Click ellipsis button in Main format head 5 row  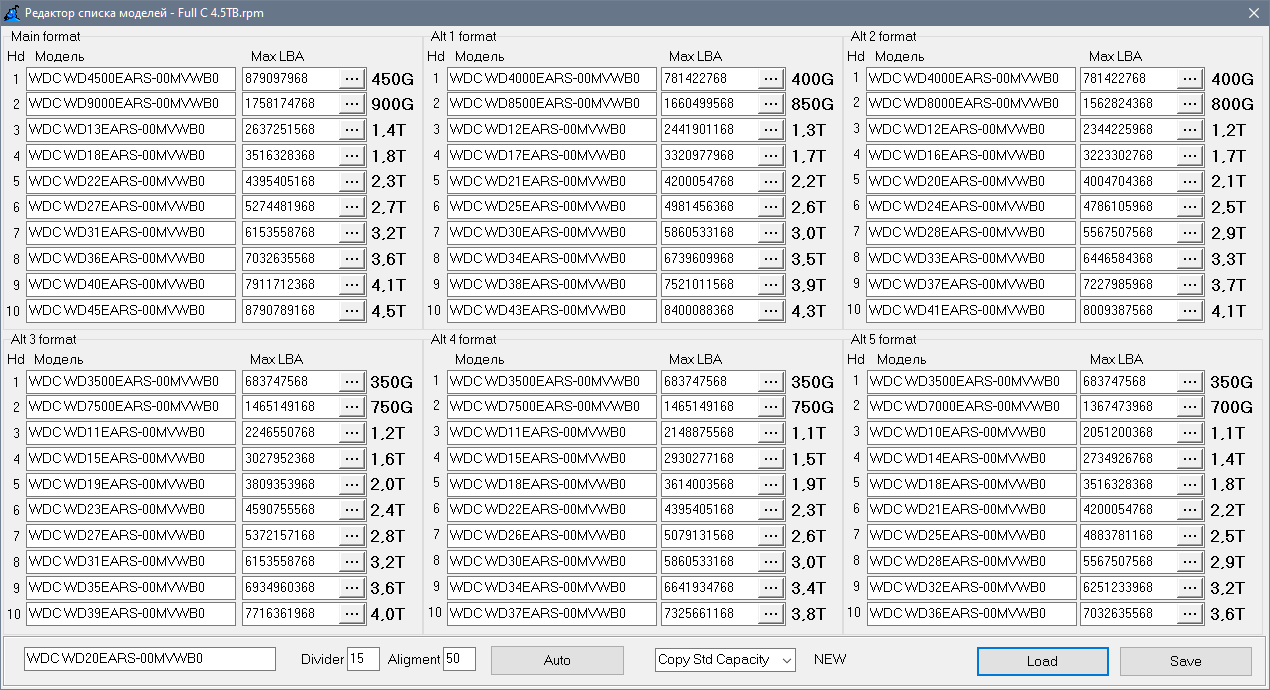pos(352,181)
